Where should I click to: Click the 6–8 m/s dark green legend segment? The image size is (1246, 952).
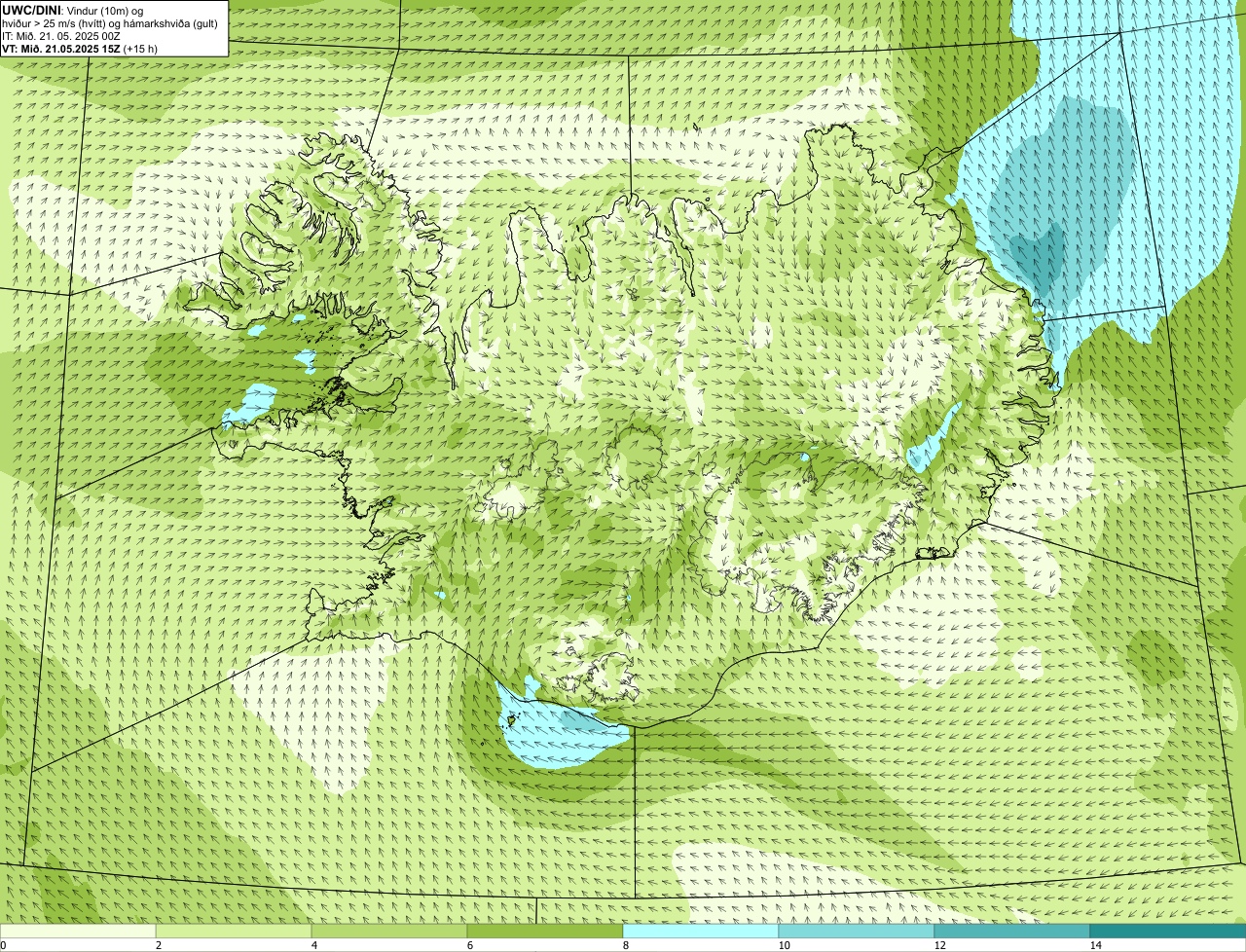[x=545, y=931]
